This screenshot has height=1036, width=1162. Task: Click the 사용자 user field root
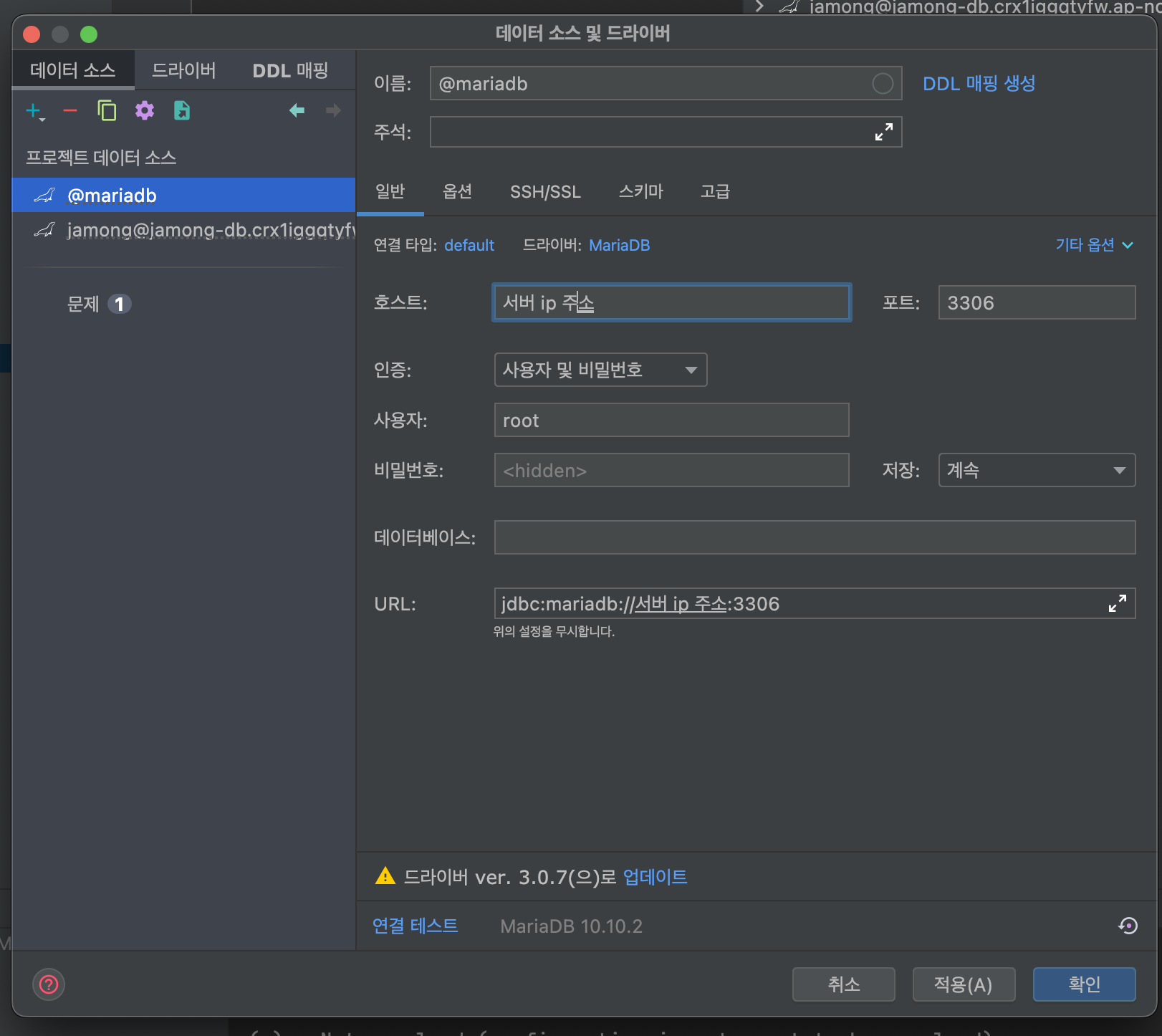[671, 420]
